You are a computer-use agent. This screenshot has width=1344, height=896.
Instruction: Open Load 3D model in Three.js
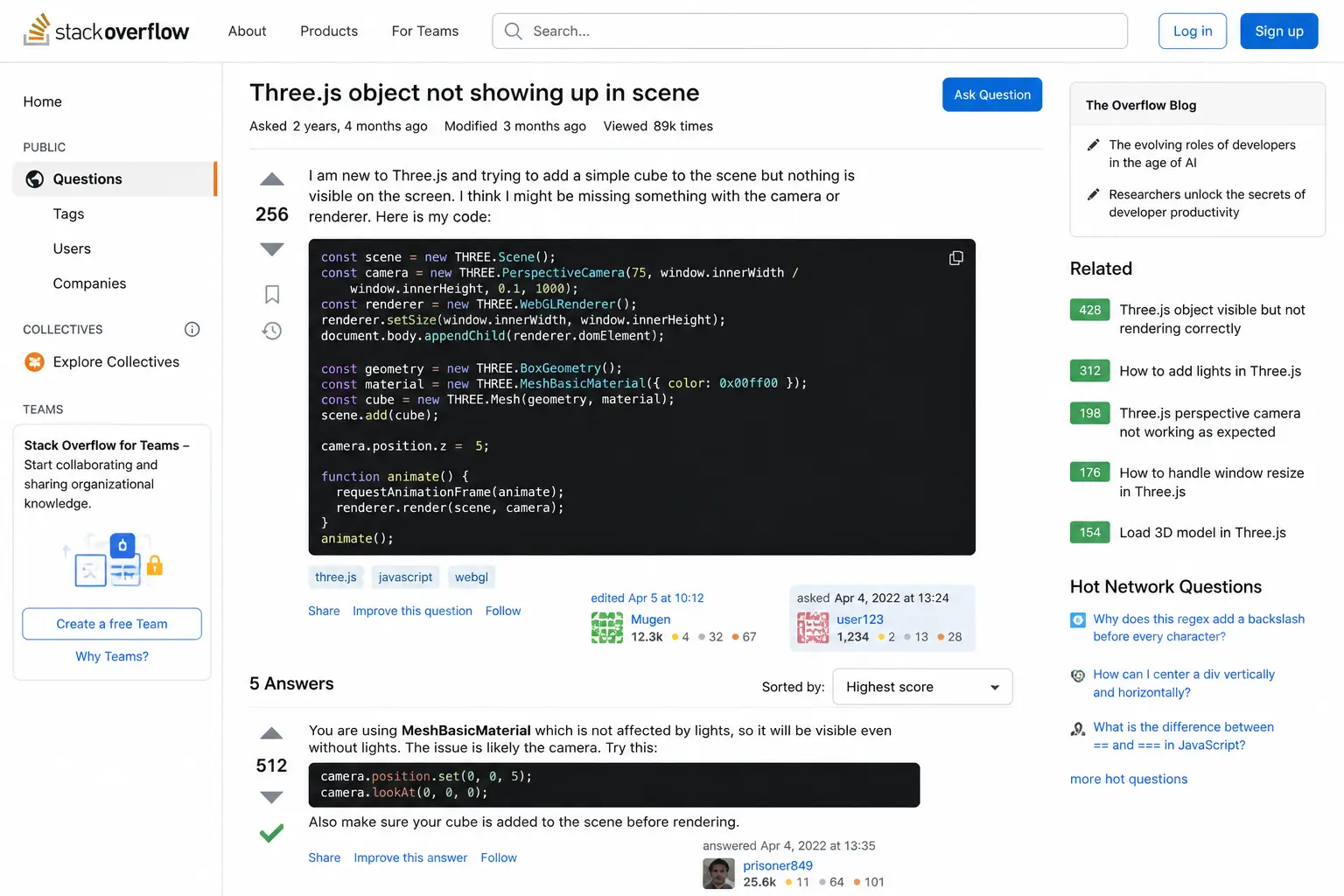pyautogui.click(x=1203, y=533)
